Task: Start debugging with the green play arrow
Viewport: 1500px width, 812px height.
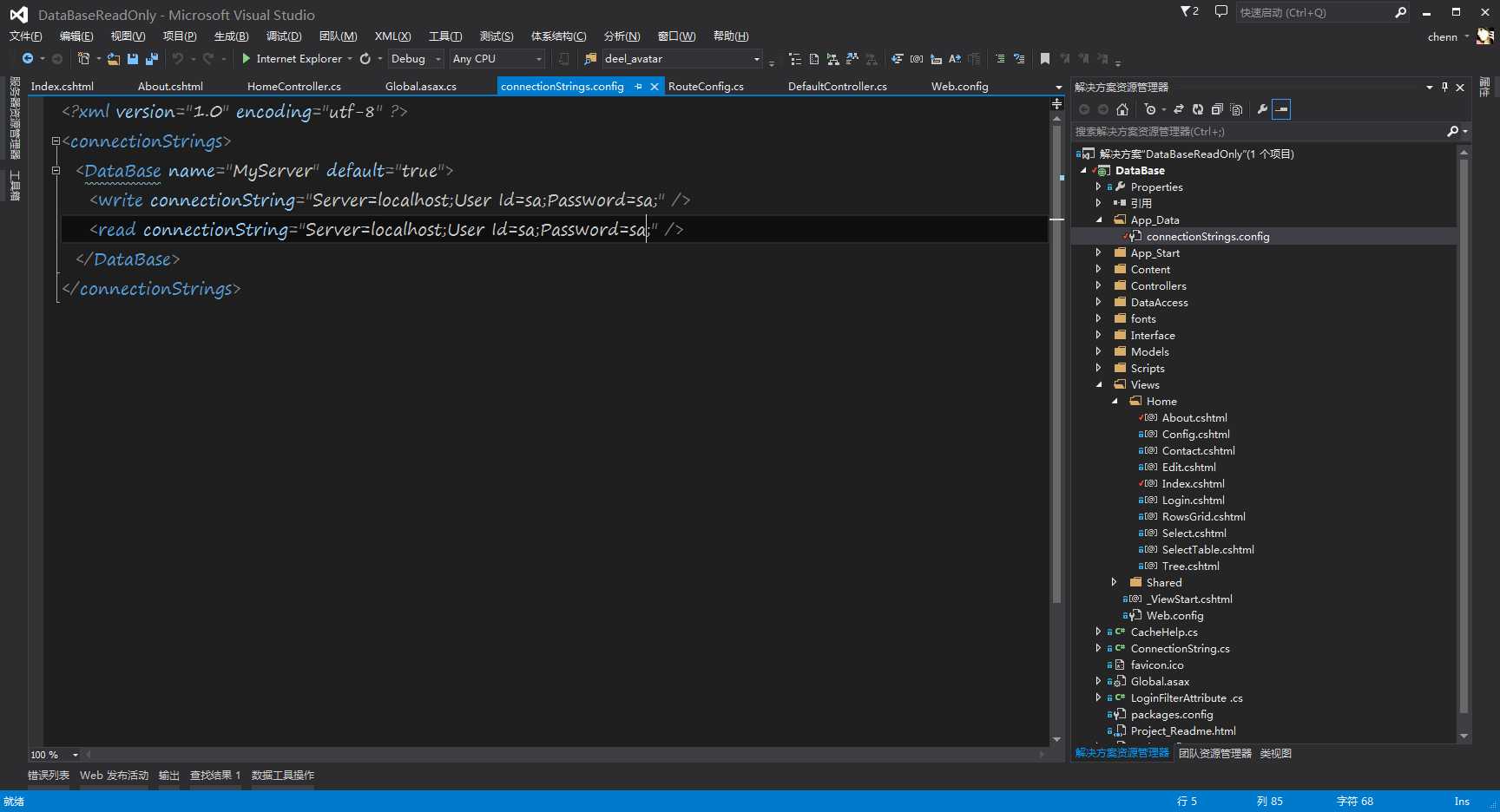Action: [x=246, y=59]
